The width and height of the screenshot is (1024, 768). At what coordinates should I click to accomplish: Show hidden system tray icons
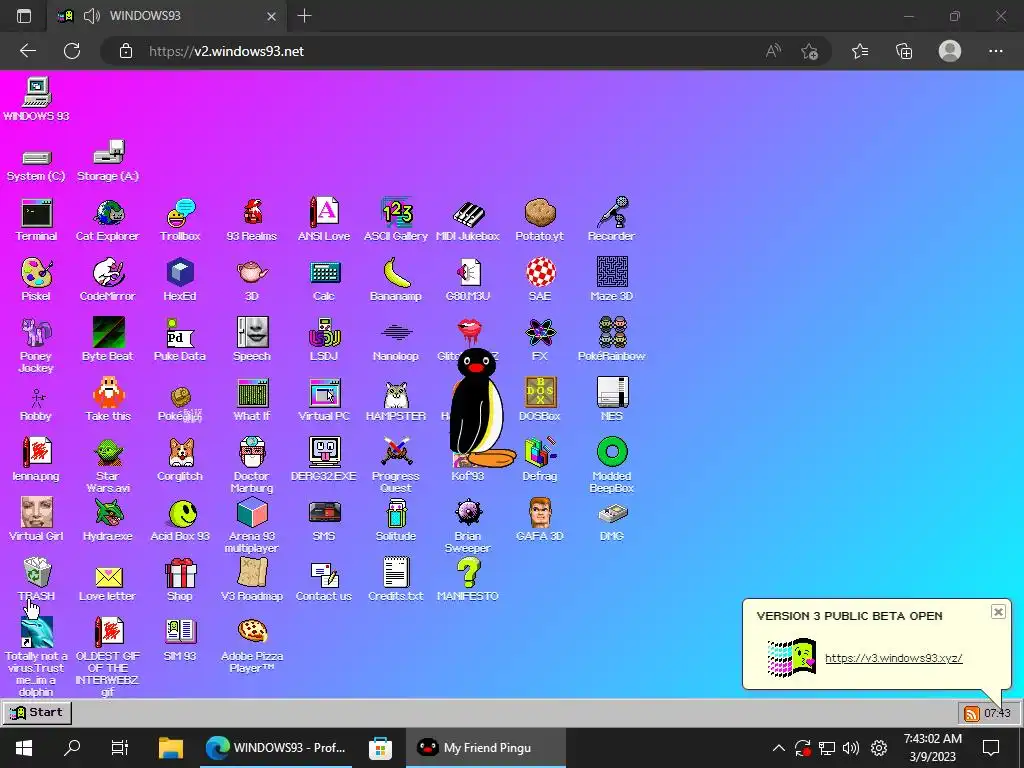(x=778, y=748)
